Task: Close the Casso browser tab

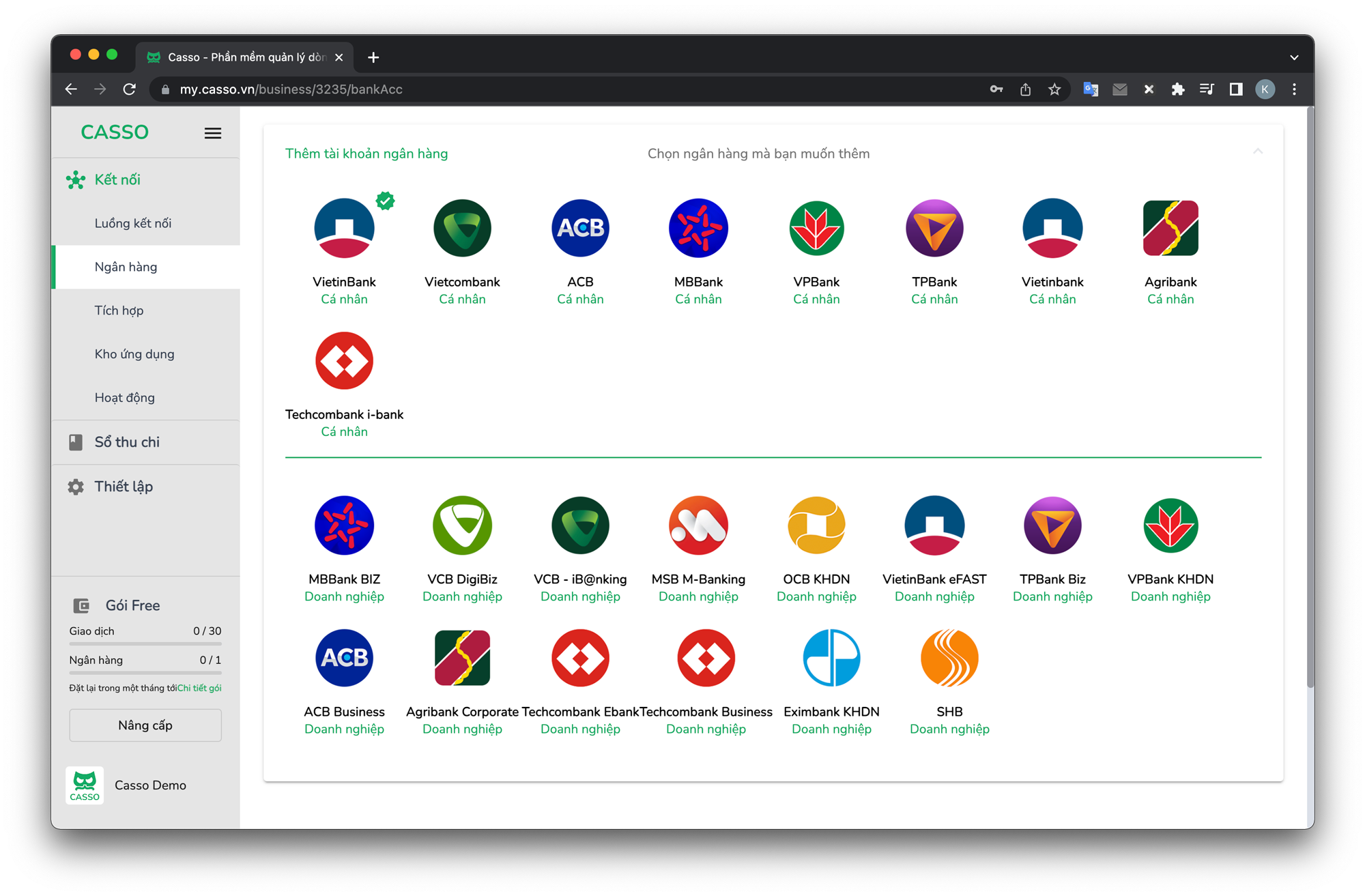Action: 339,57
